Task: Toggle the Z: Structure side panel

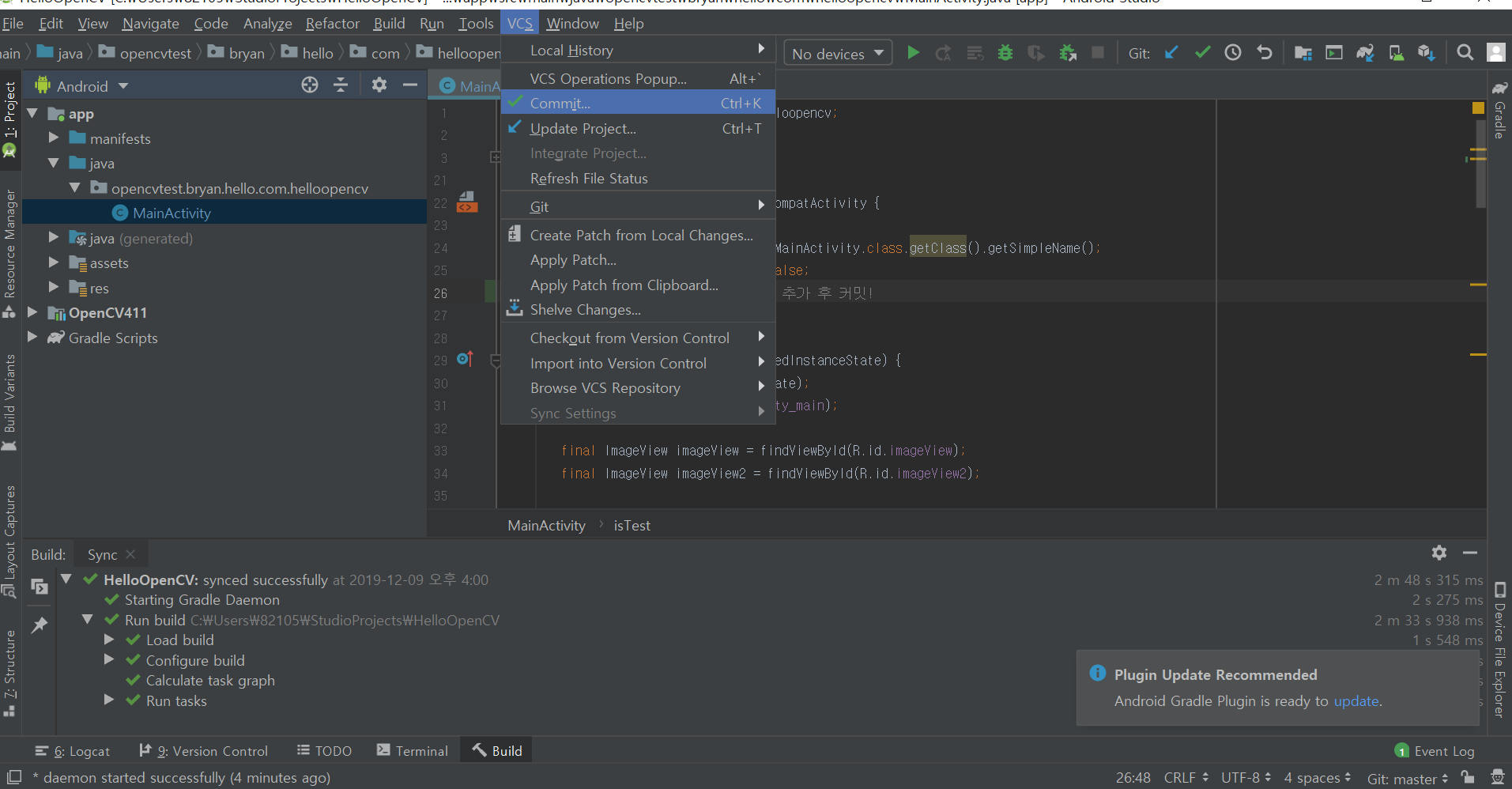Action: 9,674
